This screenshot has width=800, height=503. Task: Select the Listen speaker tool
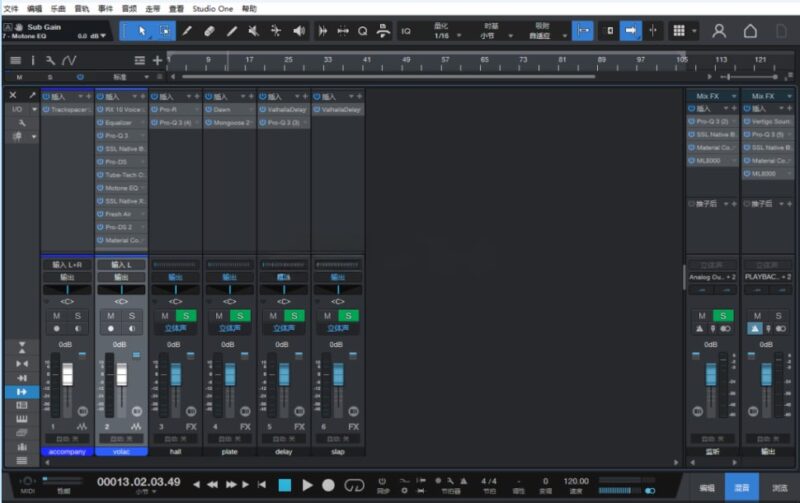point(299,31)
